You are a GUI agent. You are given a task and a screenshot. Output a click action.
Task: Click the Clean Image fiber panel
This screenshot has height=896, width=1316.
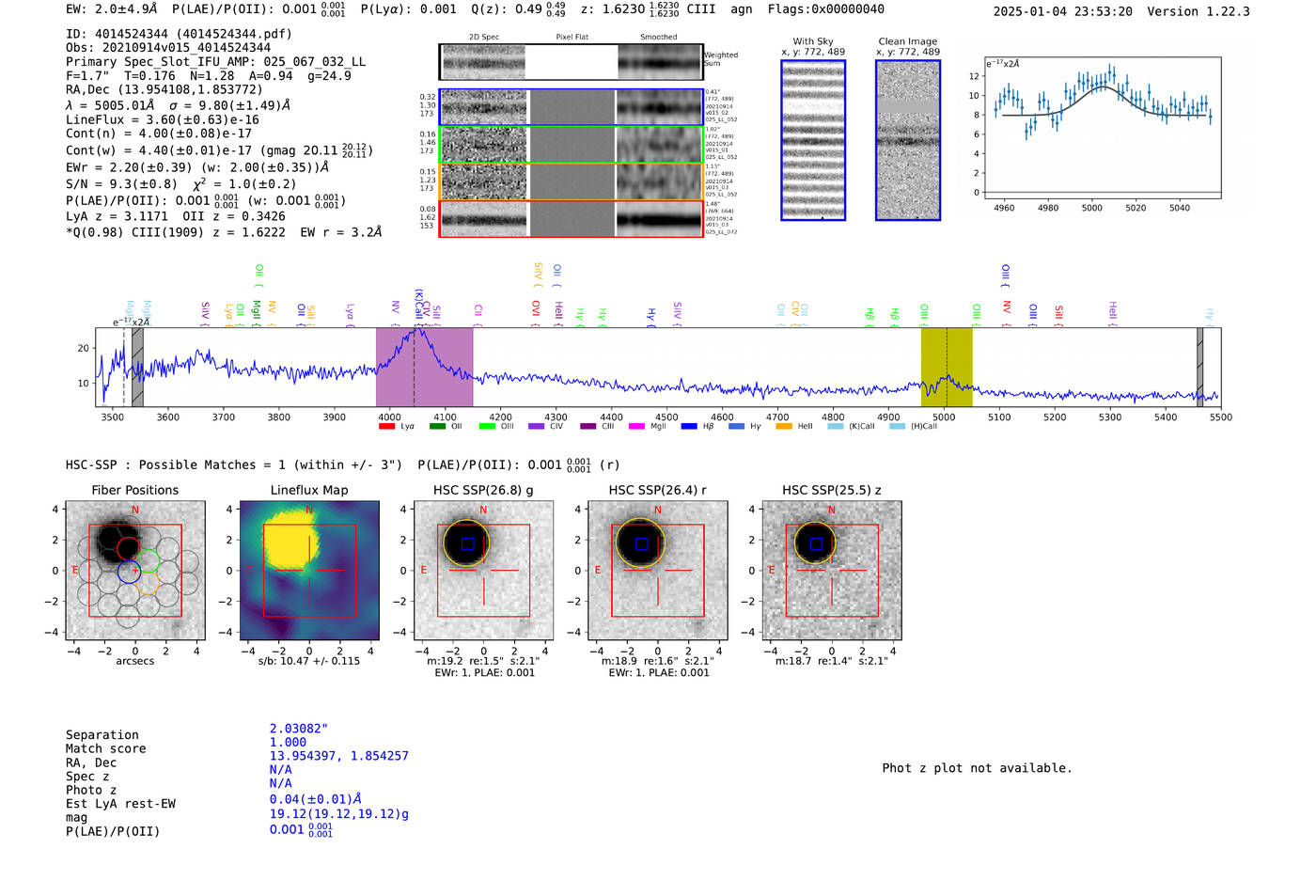pyautogui.click(x=908, y=140)
